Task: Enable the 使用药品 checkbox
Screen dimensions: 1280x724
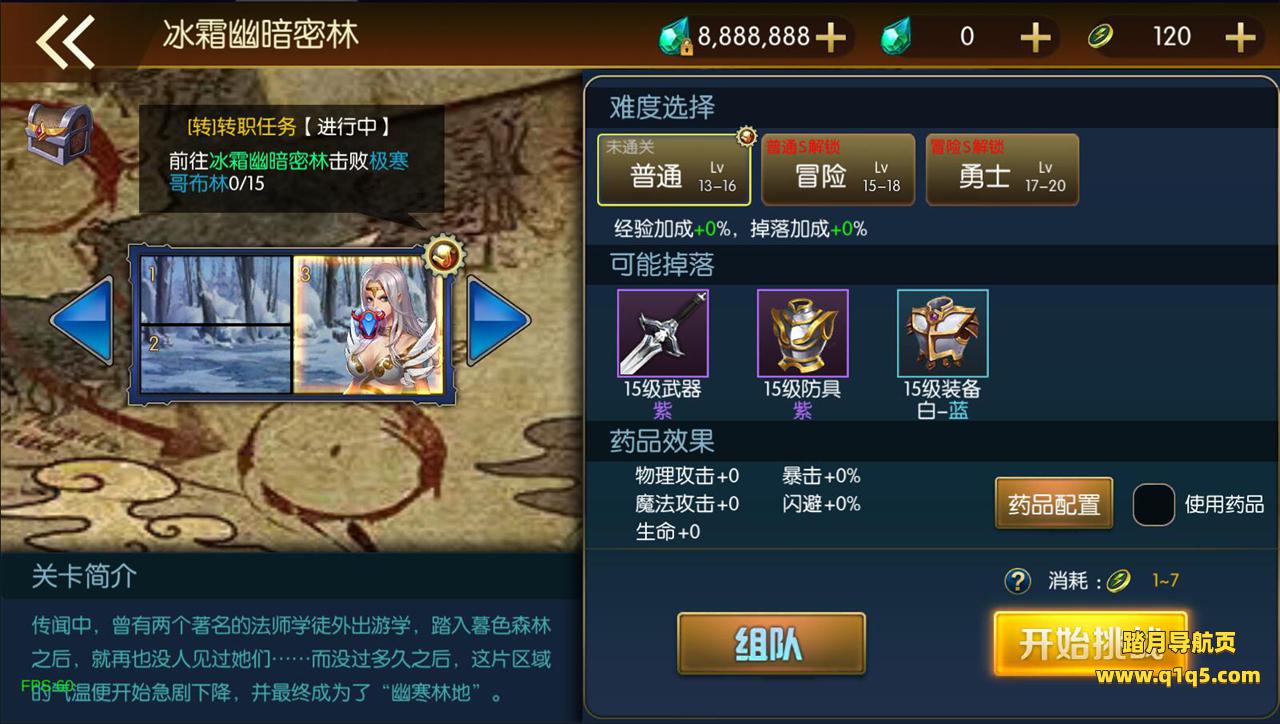Action: (1153, 504)
